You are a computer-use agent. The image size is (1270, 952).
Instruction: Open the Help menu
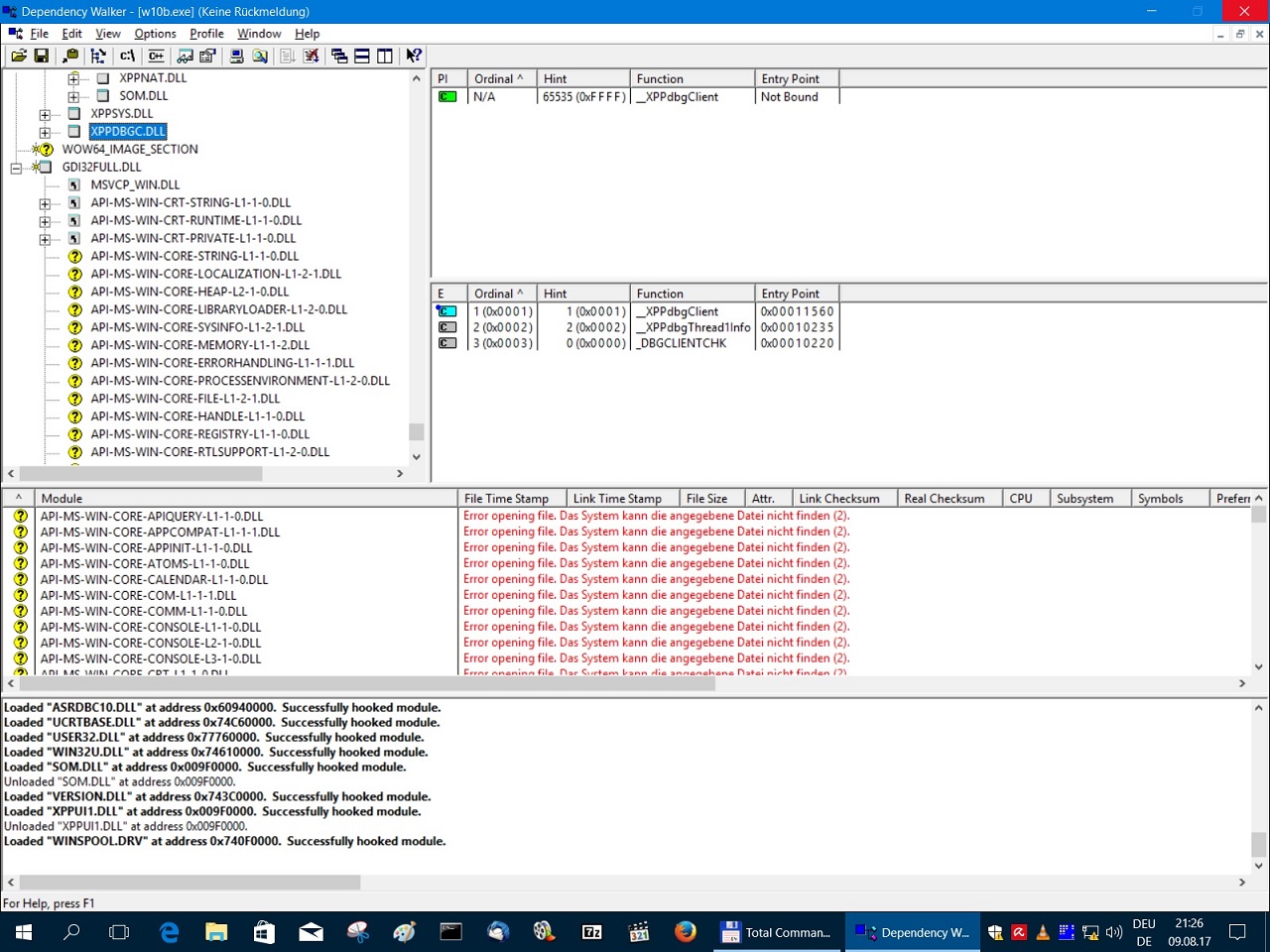(x=308, y=34)
